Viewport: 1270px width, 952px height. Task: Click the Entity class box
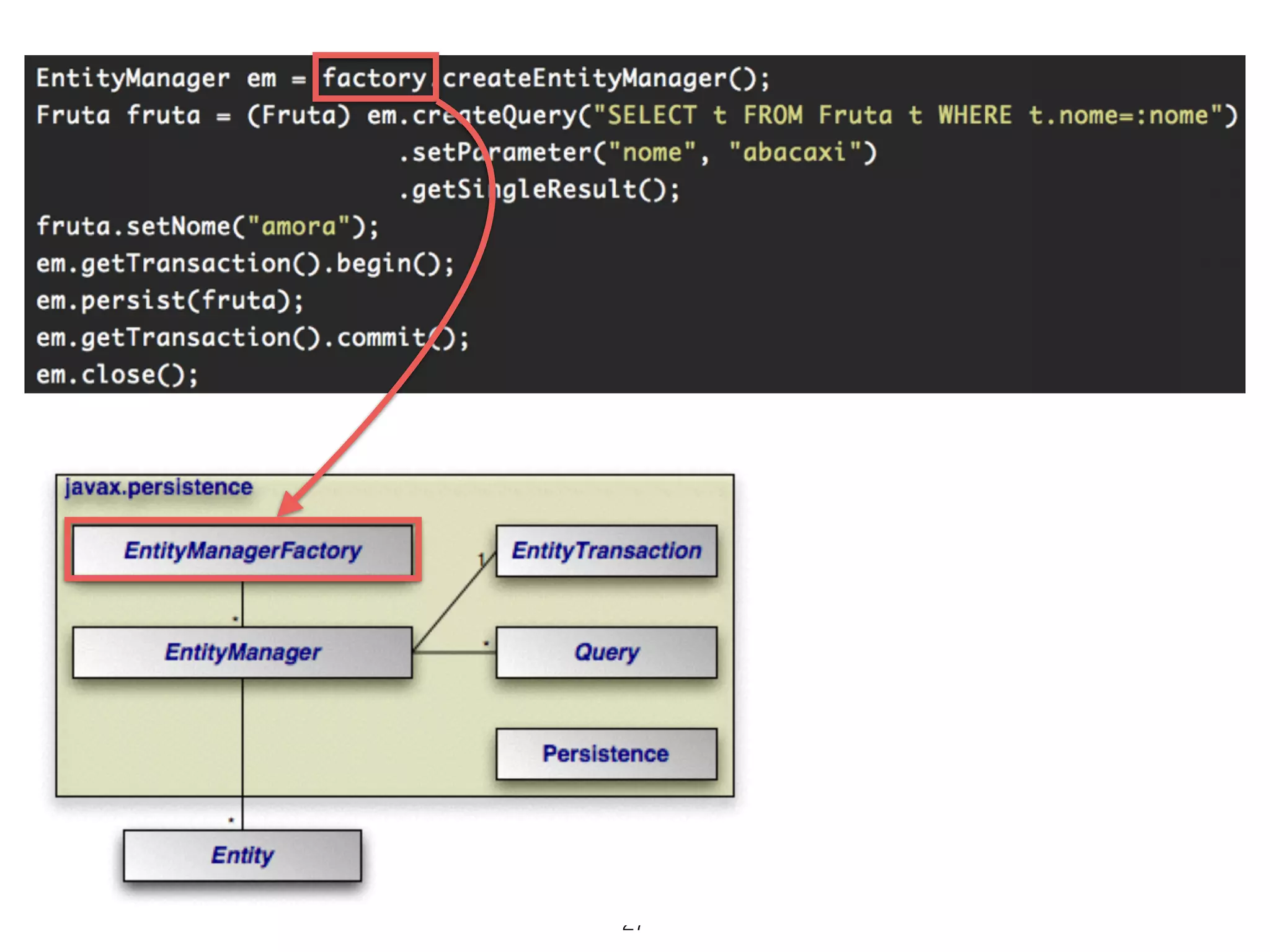[242, 855]
